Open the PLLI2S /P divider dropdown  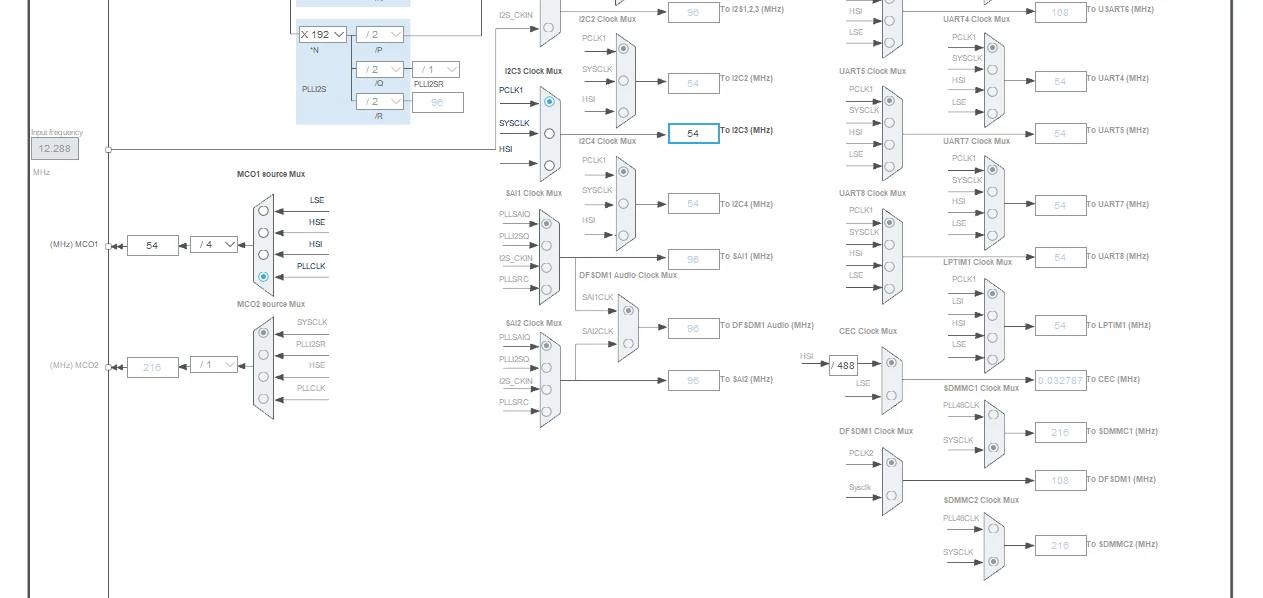click(x=380, y=35)
